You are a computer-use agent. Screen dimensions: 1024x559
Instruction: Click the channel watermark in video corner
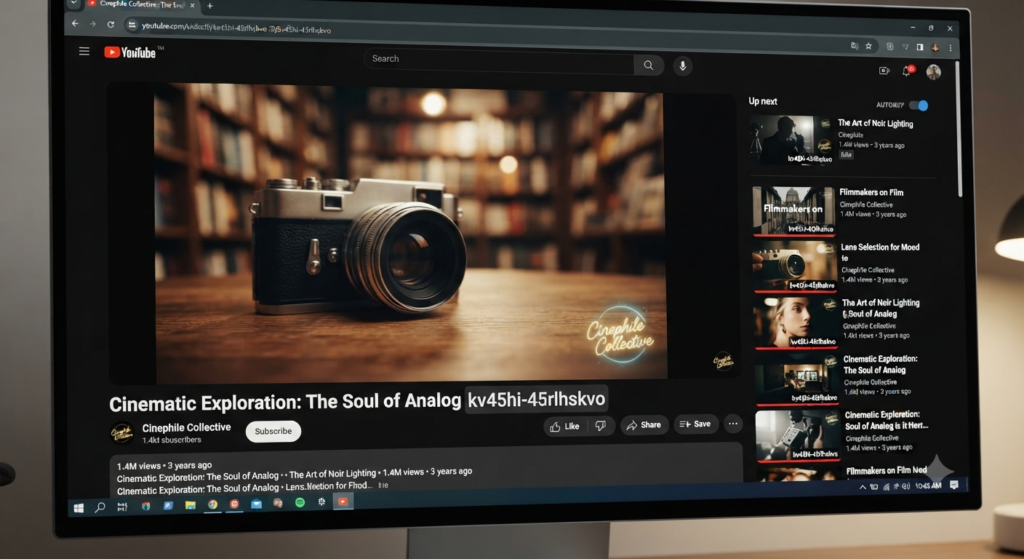[723, 360]
